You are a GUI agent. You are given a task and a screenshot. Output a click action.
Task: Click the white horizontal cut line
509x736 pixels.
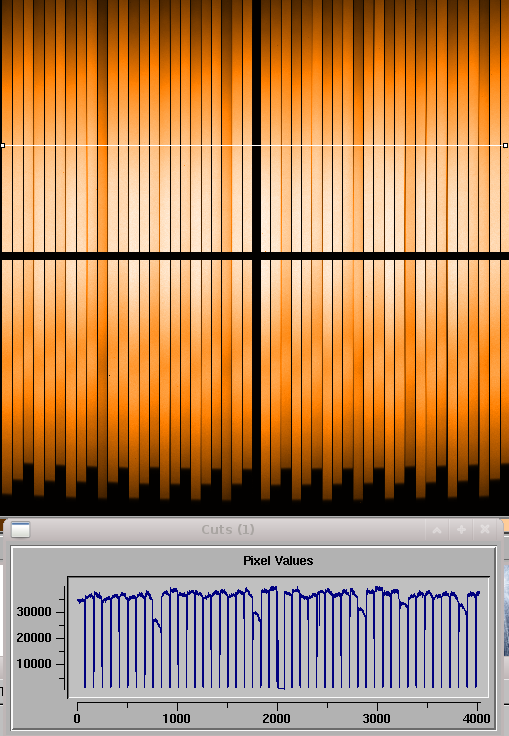tap(254, 146)
